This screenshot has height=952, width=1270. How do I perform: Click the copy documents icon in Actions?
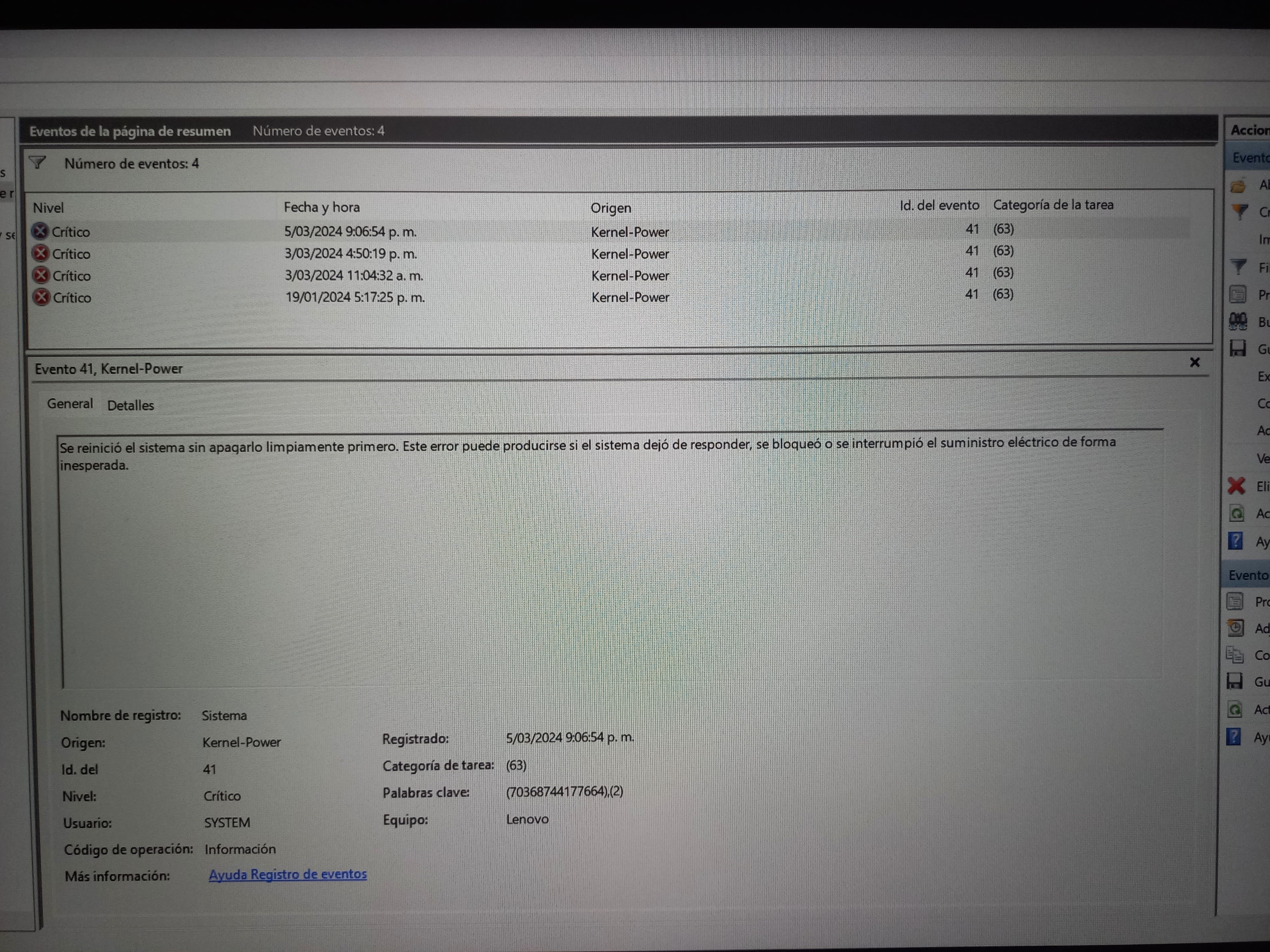(x=1234, y=655)
